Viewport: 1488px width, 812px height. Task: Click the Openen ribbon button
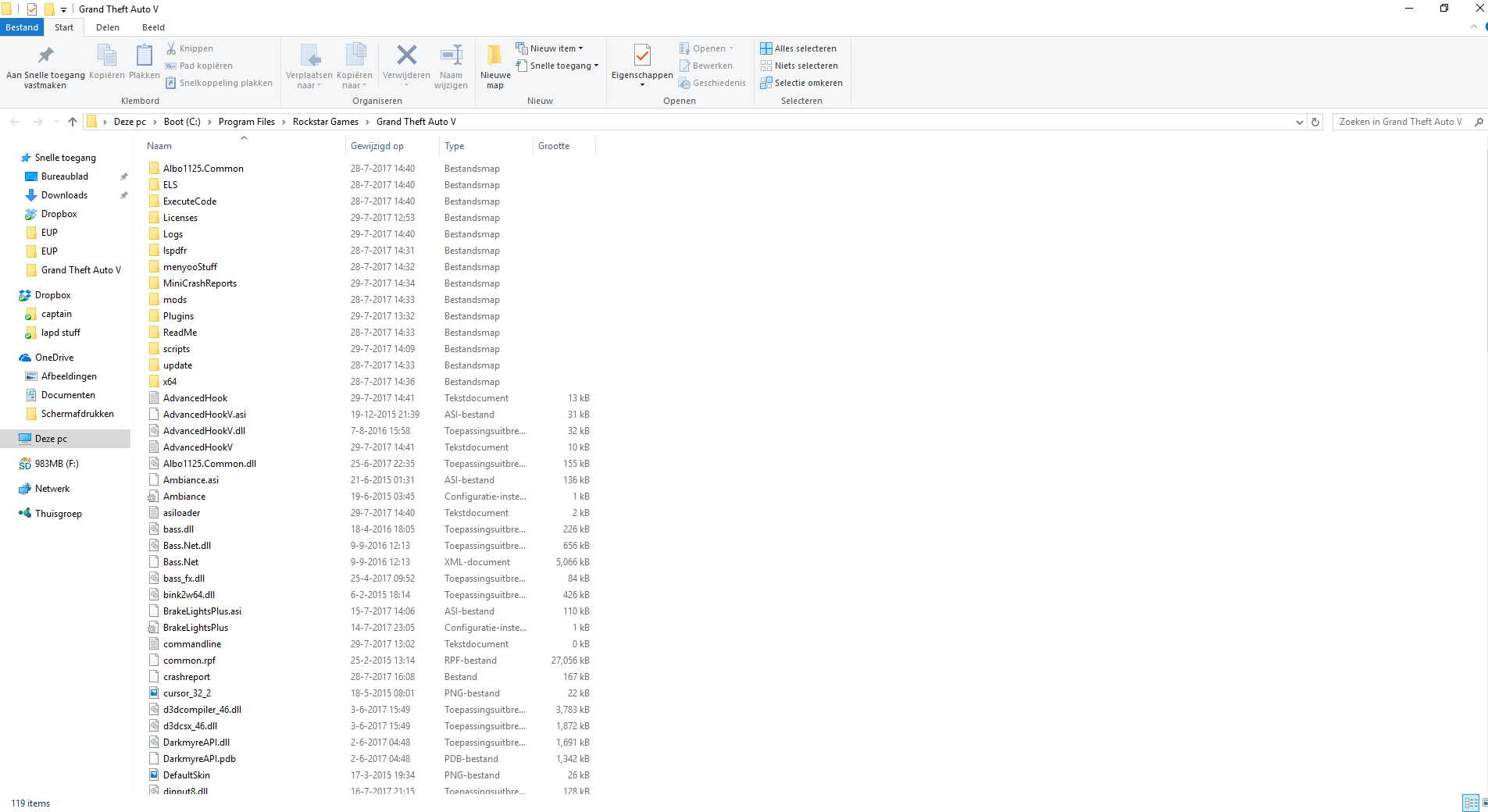[x=707, y=48]
